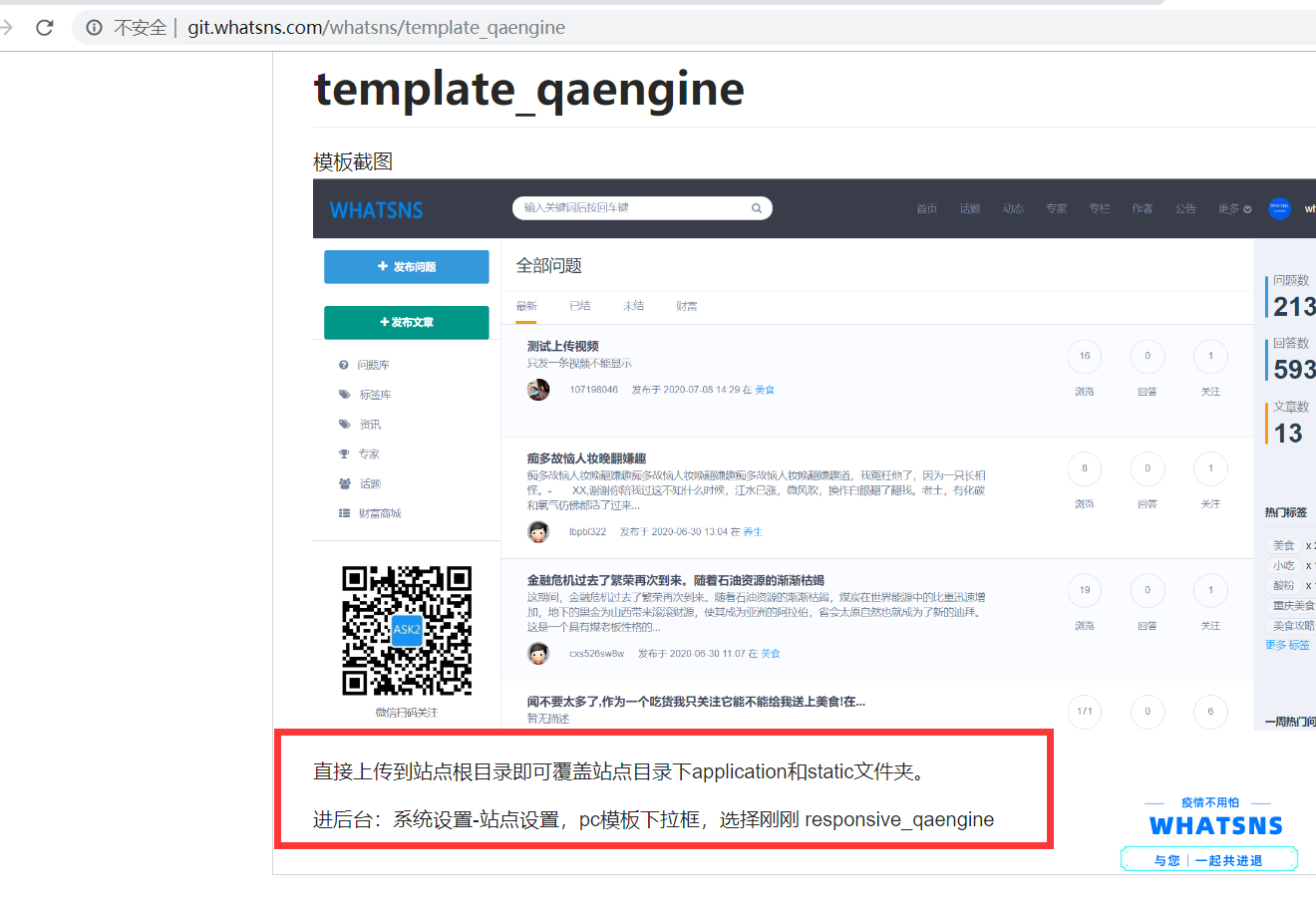Expand the 更多 dropdown in the top navigation
The height and width of the screenshot is (906, 1316).
(1233, 208)
